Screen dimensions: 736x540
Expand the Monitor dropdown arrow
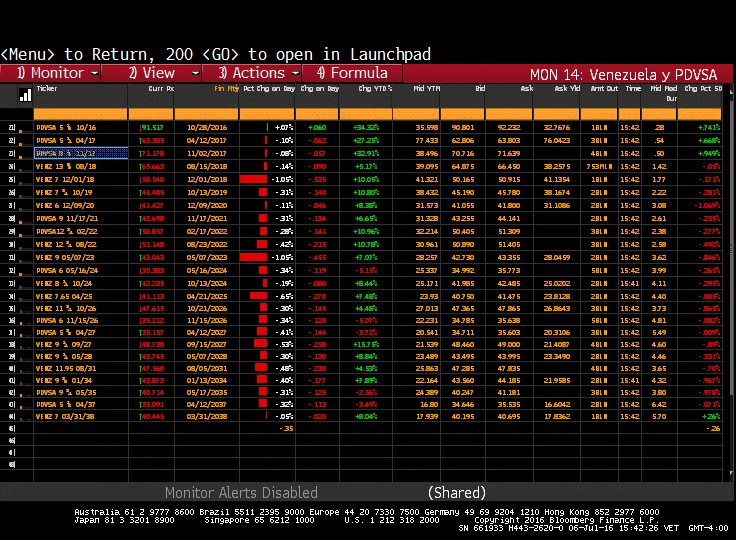(94, 73)
